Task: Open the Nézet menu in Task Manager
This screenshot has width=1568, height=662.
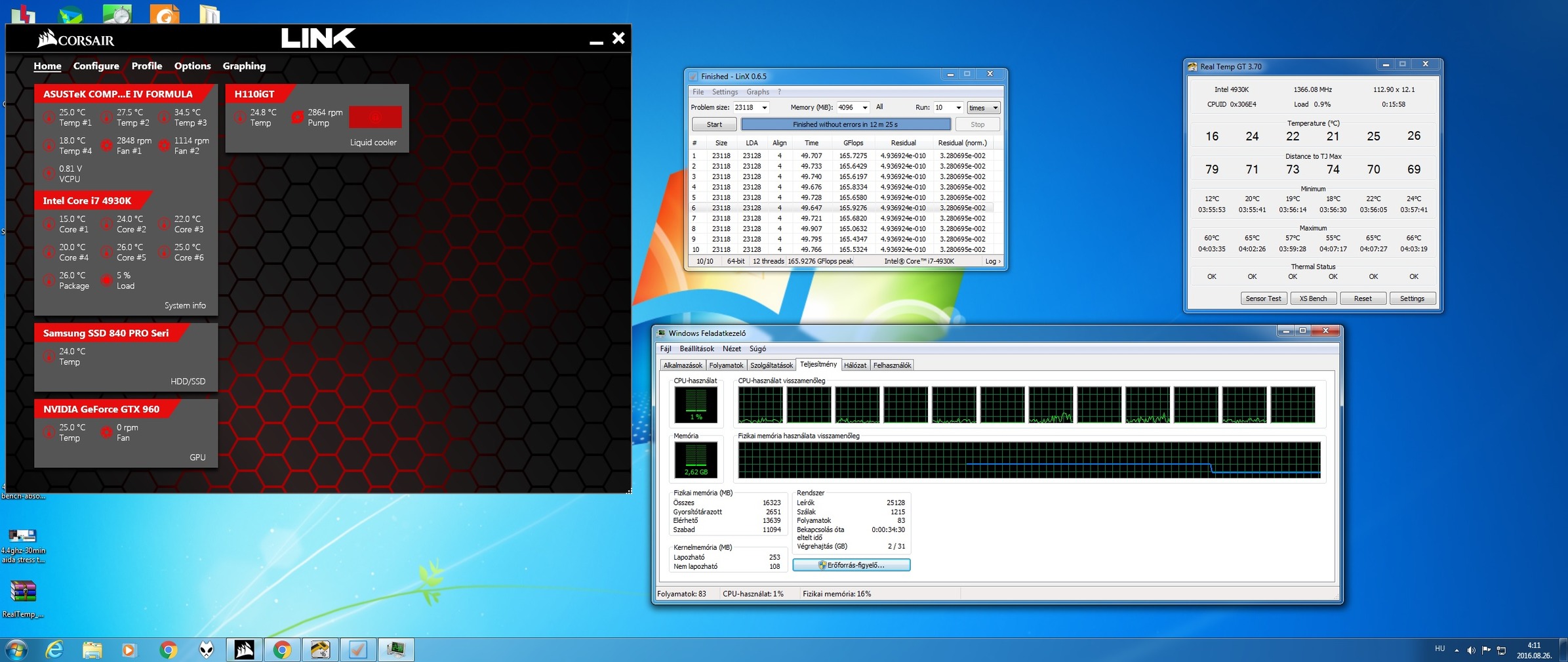Action: [x=731, y=349]
